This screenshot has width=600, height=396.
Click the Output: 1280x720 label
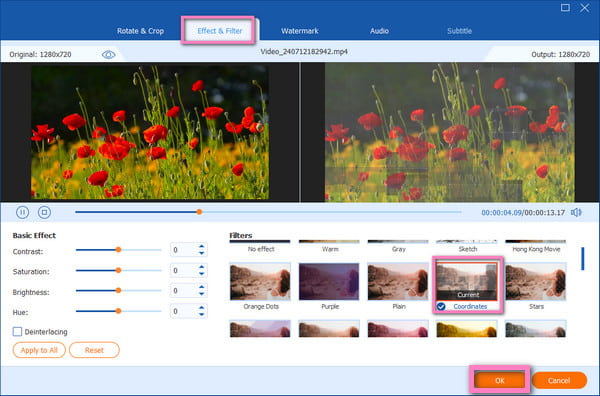(x=561, y=55)
